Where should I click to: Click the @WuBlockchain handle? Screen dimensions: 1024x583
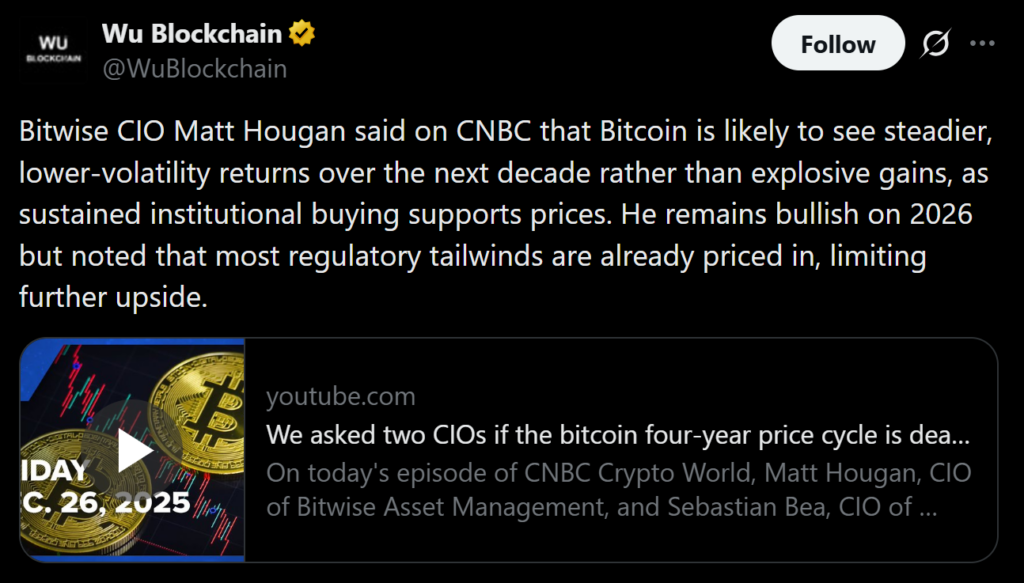tap(194, 68)
